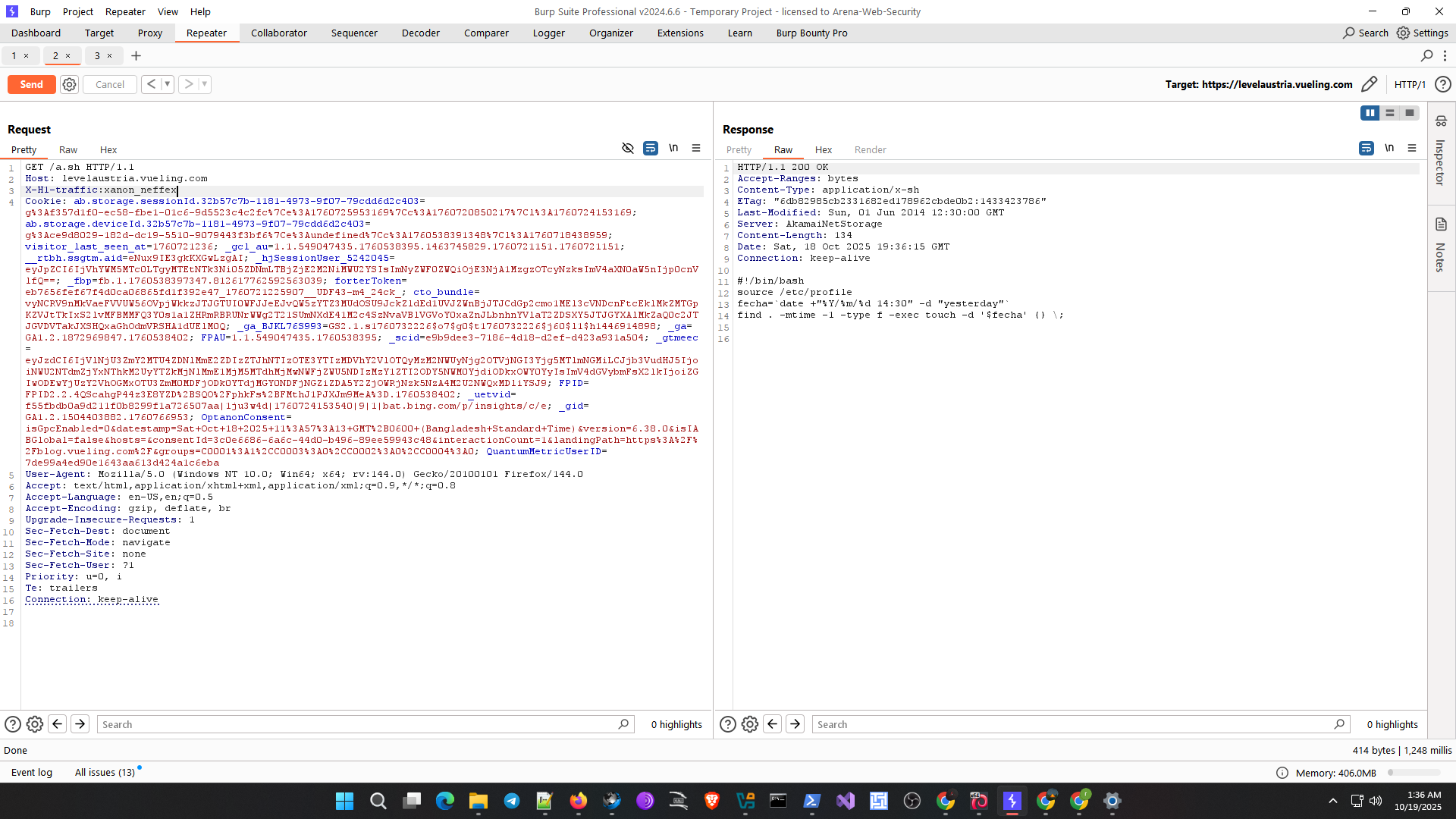Screen dimensions: 1456x819
Task: Expand the history forward dropdown arrow
Action: tap(205, 84)
